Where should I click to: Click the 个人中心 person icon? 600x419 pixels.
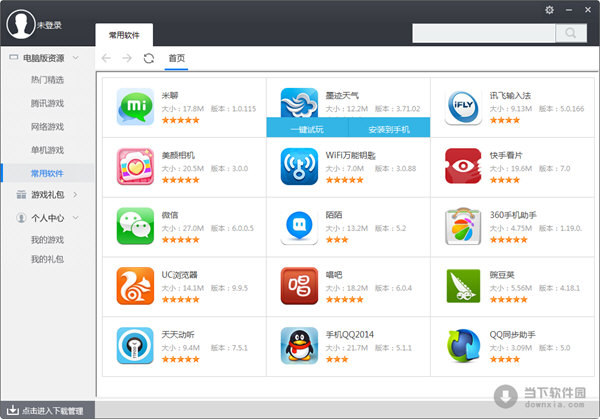pos(21,218)
